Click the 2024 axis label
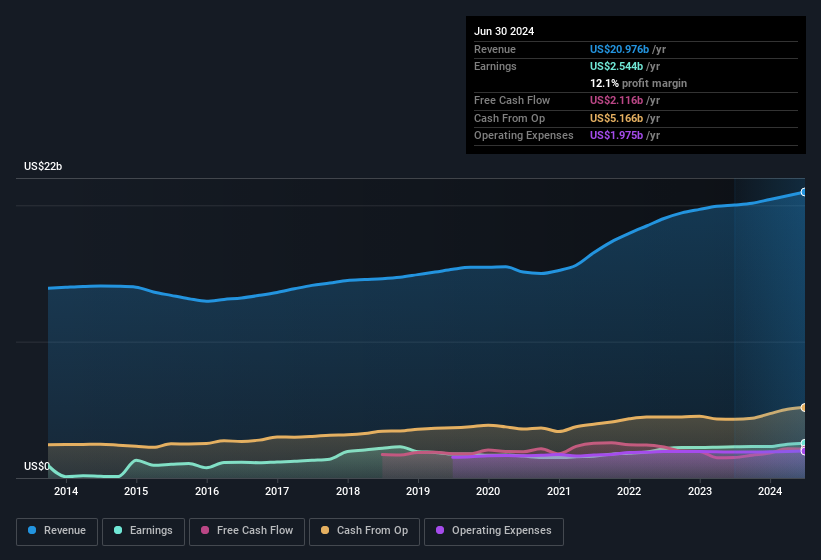 770,491
